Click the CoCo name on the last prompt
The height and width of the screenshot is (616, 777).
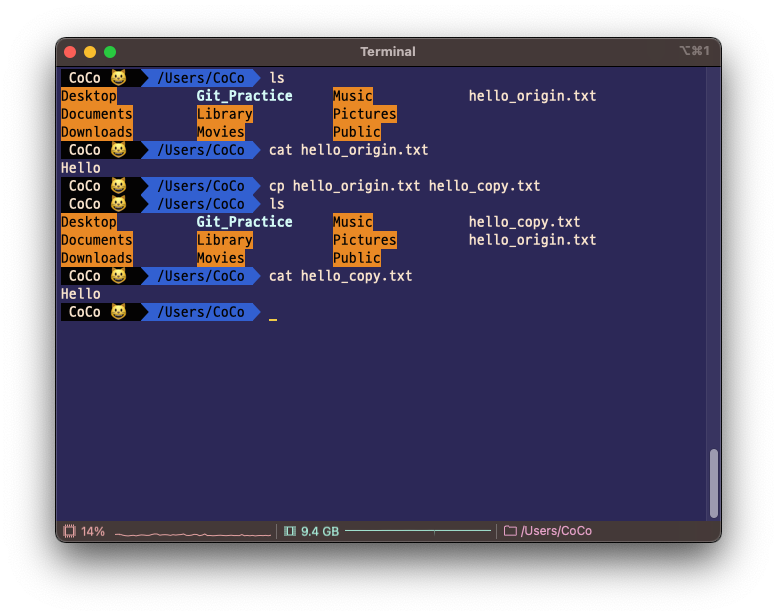point(85,312)
